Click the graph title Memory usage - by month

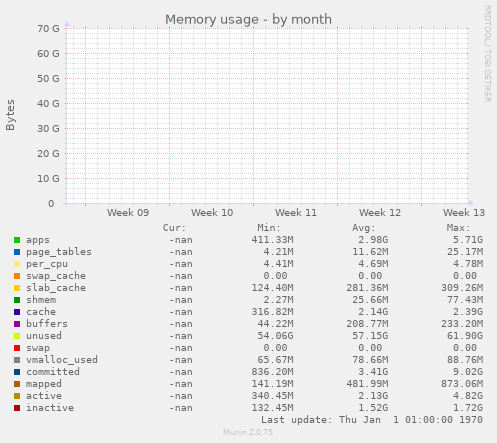coord(248,19)
